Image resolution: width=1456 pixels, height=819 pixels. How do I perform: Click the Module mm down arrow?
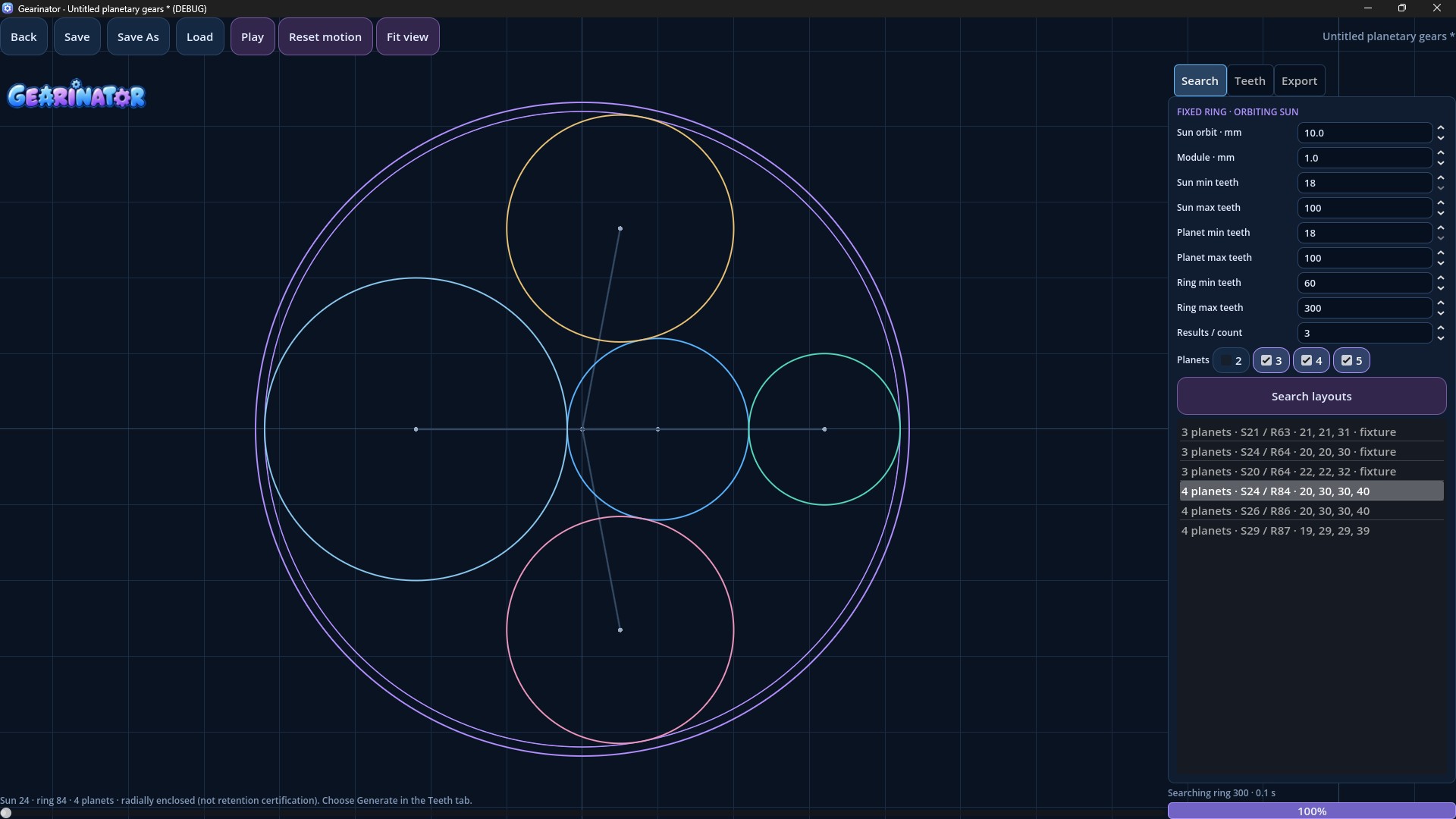[1441, 163]
